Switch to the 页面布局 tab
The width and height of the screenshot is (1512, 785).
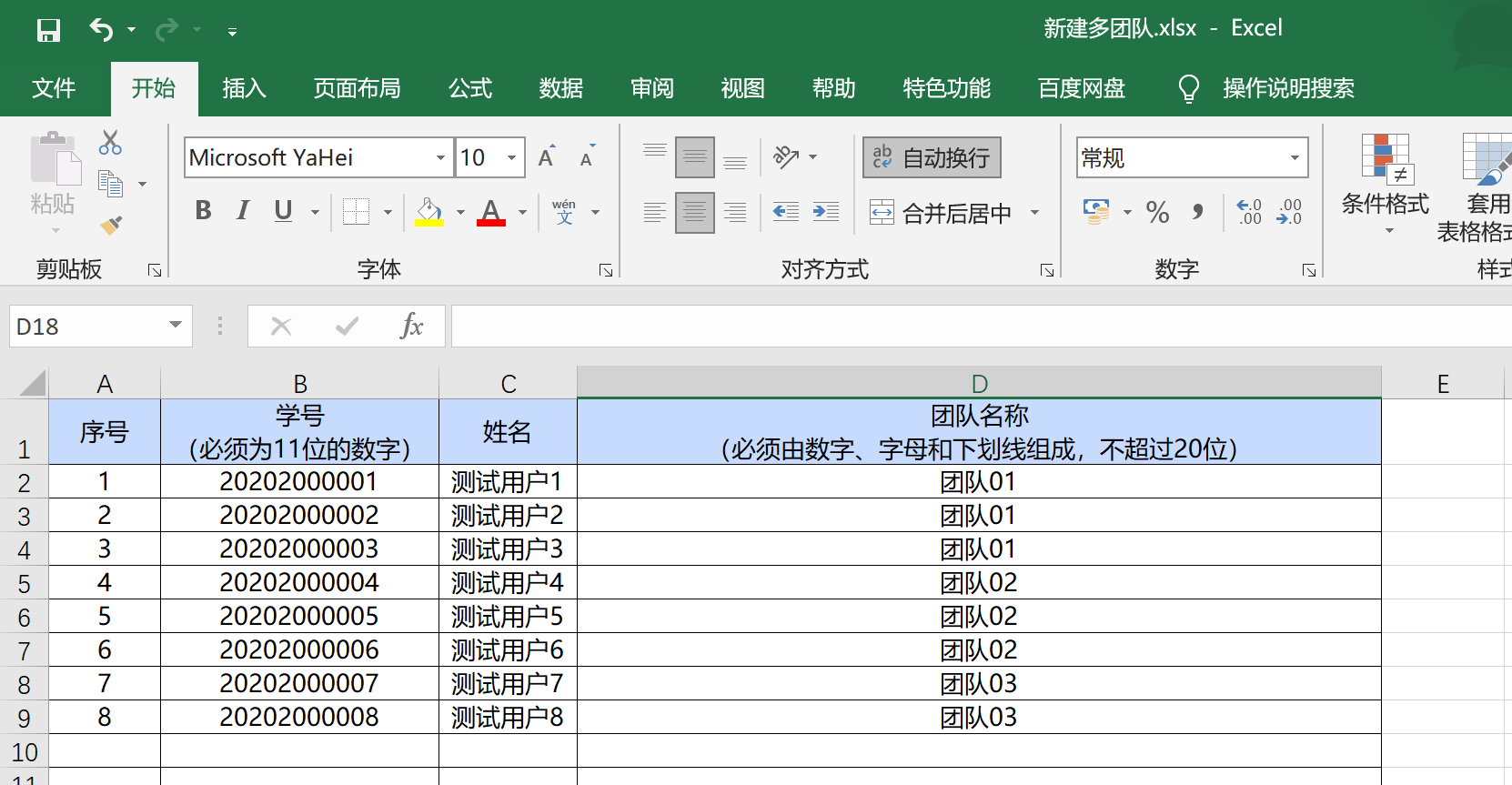point(358,88)
